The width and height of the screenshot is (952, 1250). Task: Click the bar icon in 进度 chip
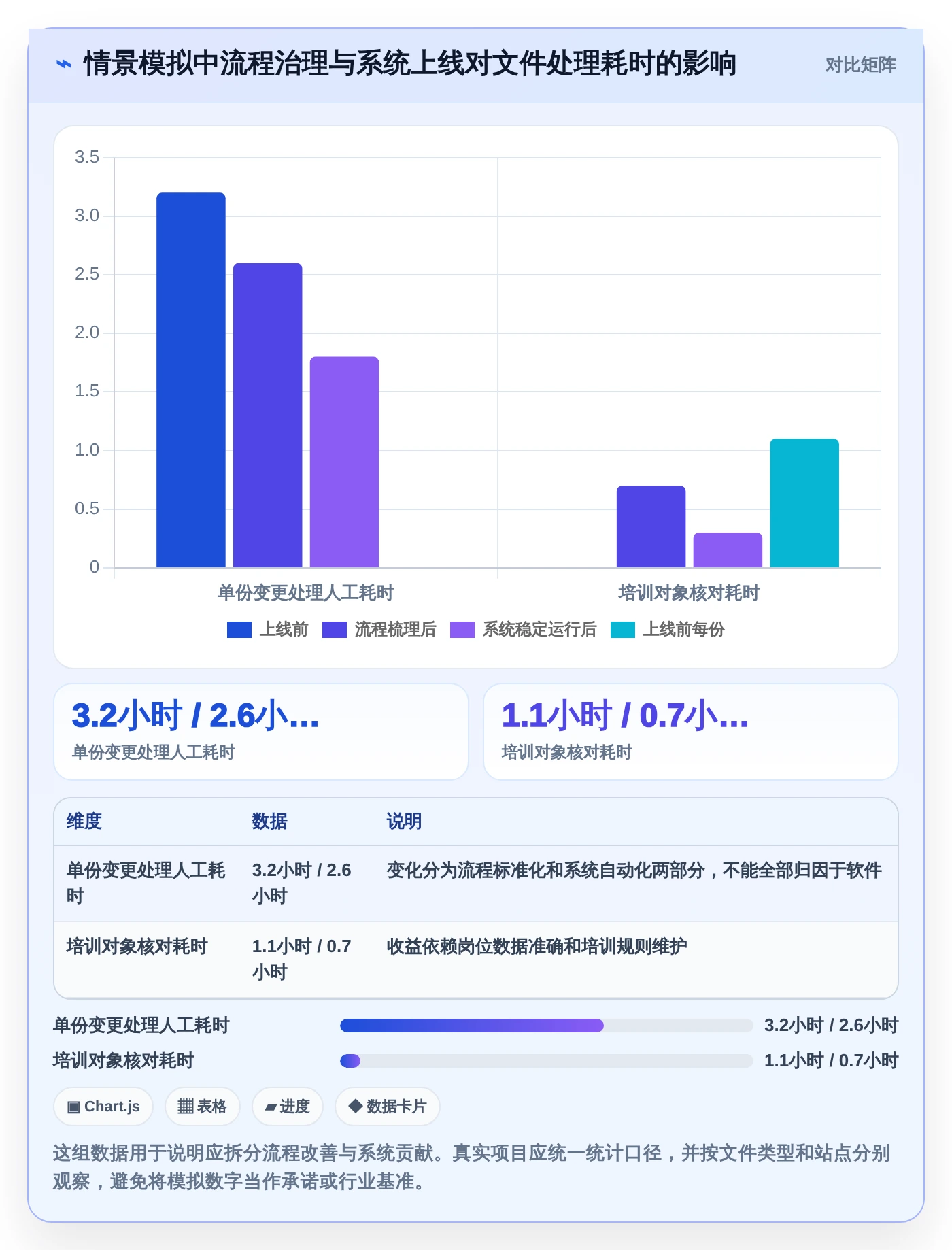point(271,1108)
